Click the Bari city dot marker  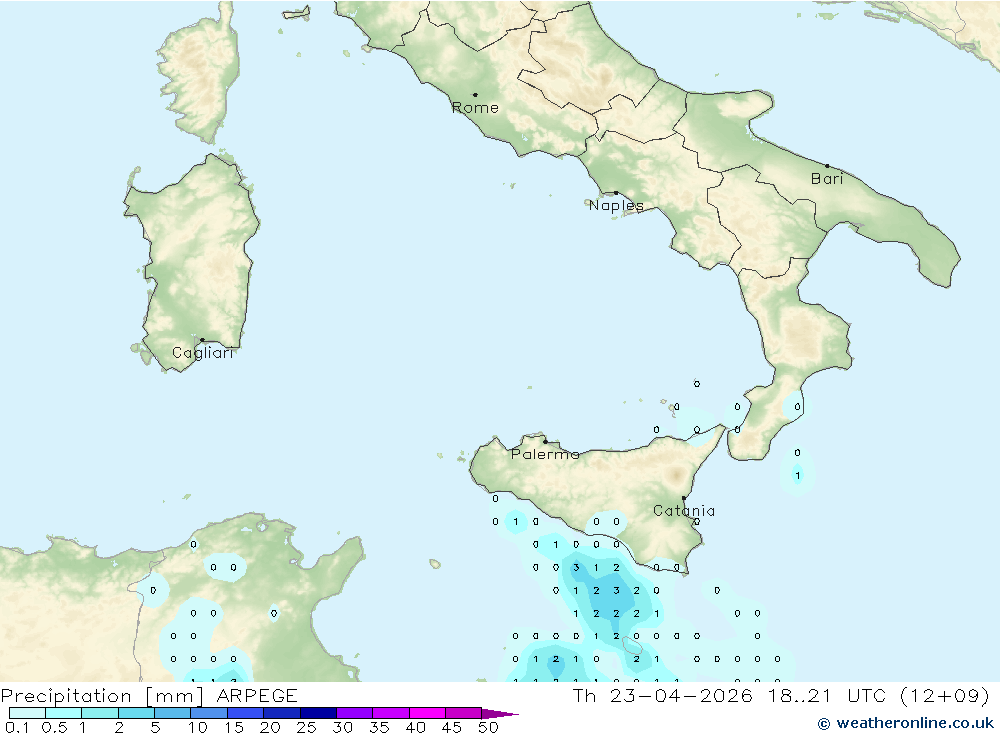(827, 166)
